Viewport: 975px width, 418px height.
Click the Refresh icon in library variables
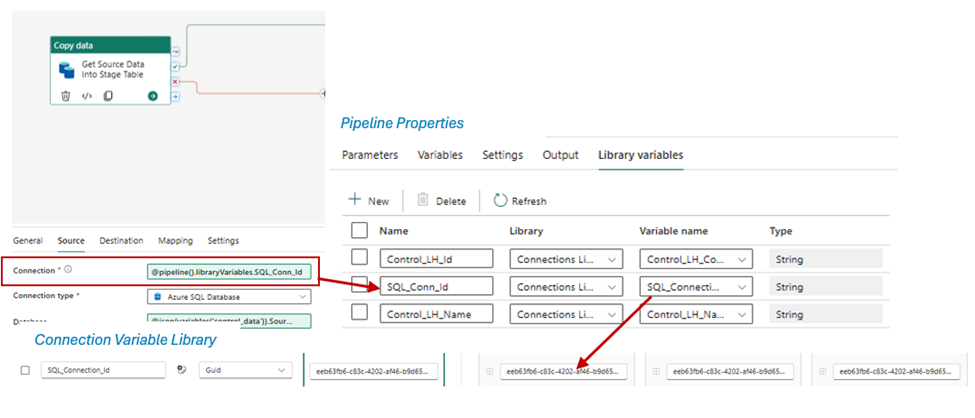point(502,201)
